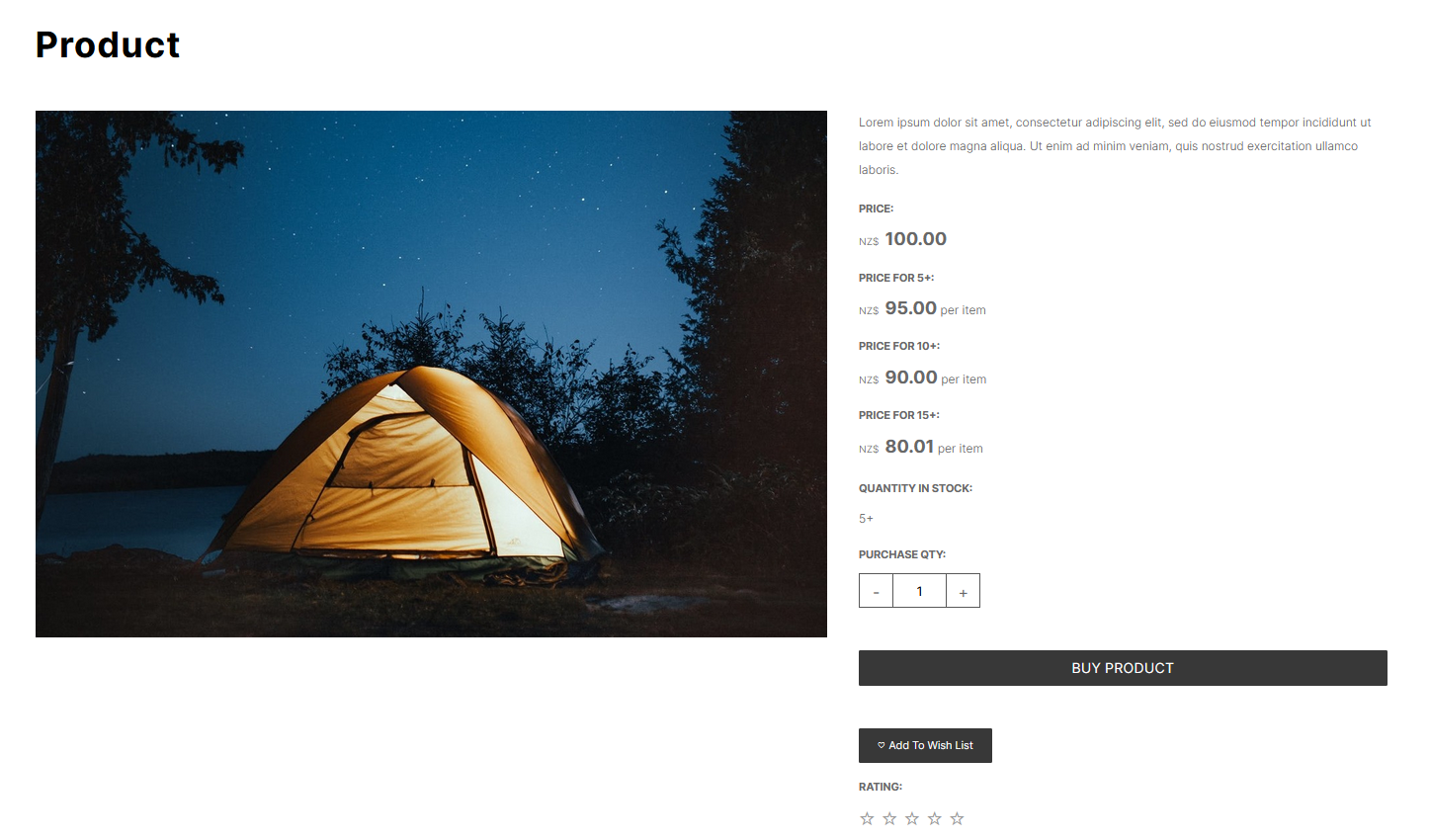1430x840 pixels.
Task: Click the second rating star
Action: (889, 818)
